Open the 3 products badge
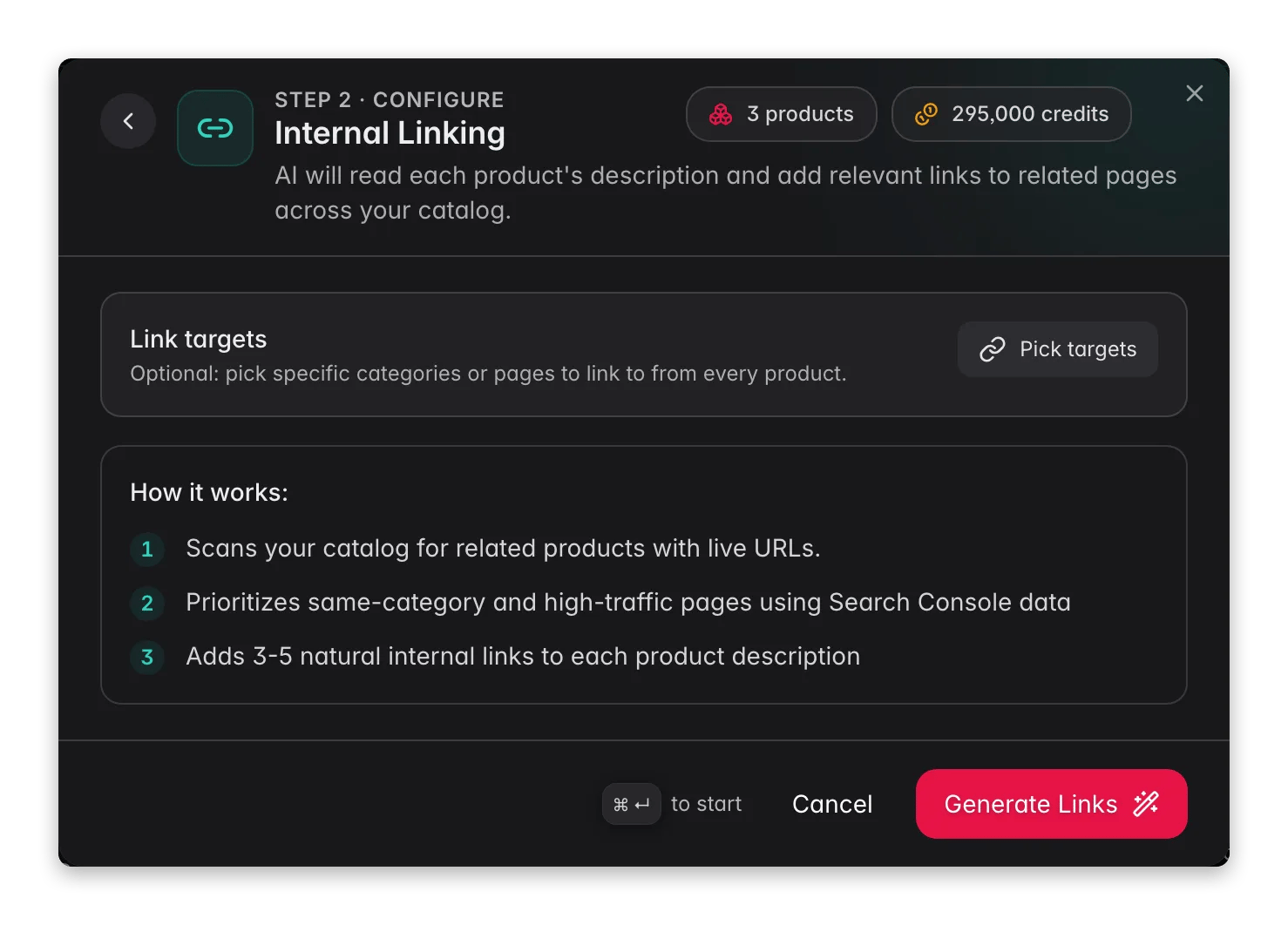1288x925 pixels. [782, 114]
